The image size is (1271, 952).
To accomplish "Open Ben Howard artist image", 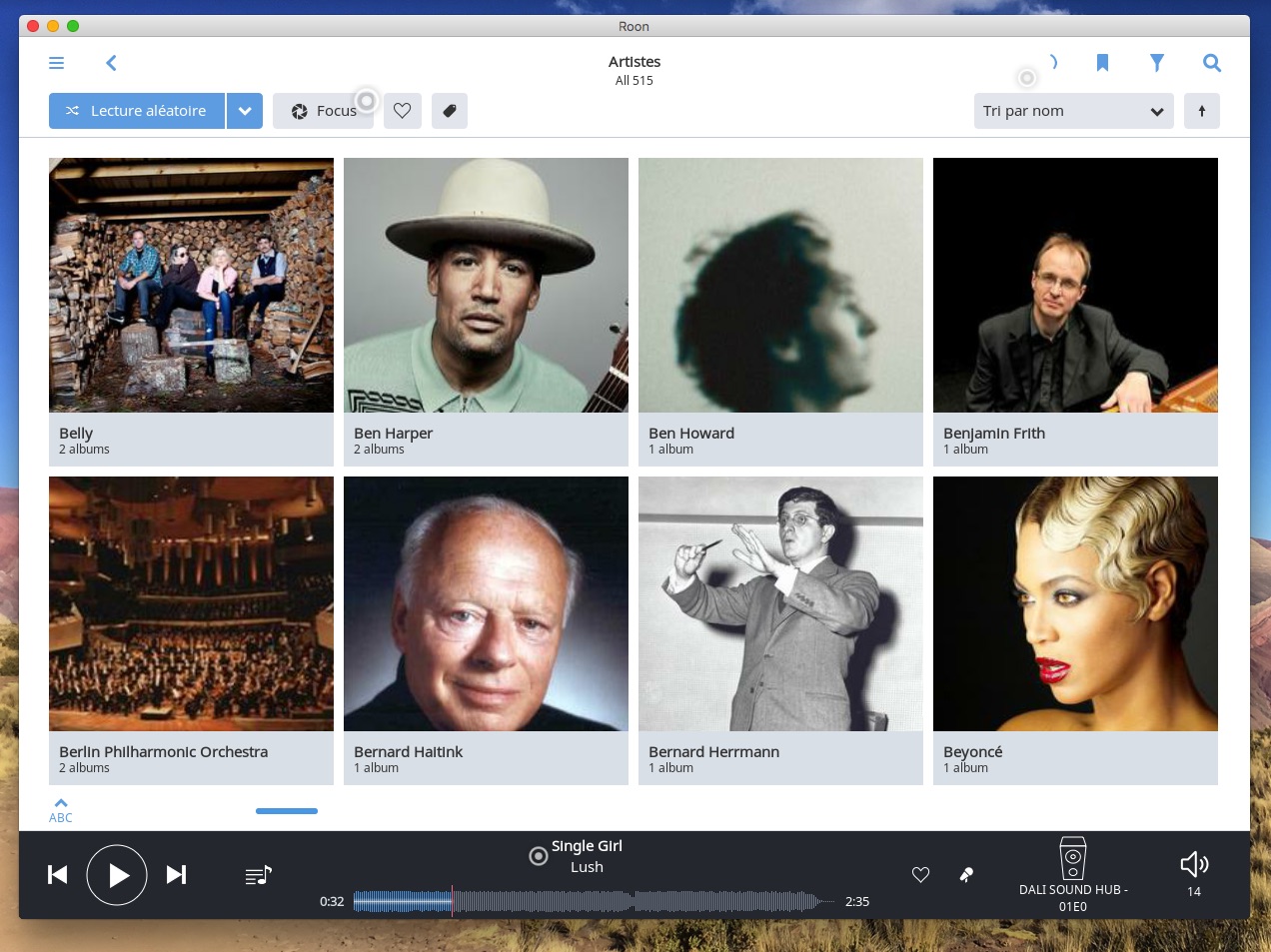I will click(780, 285).
